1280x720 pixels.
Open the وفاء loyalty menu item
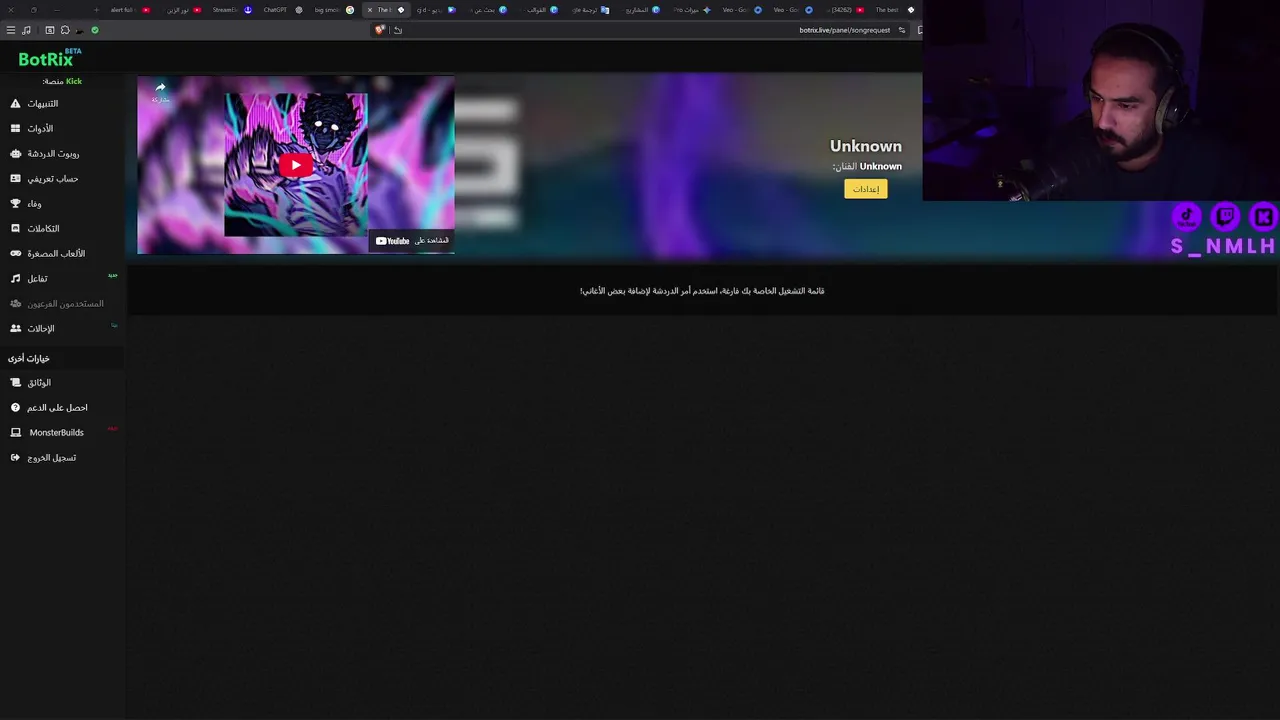[x=34, y=204]
